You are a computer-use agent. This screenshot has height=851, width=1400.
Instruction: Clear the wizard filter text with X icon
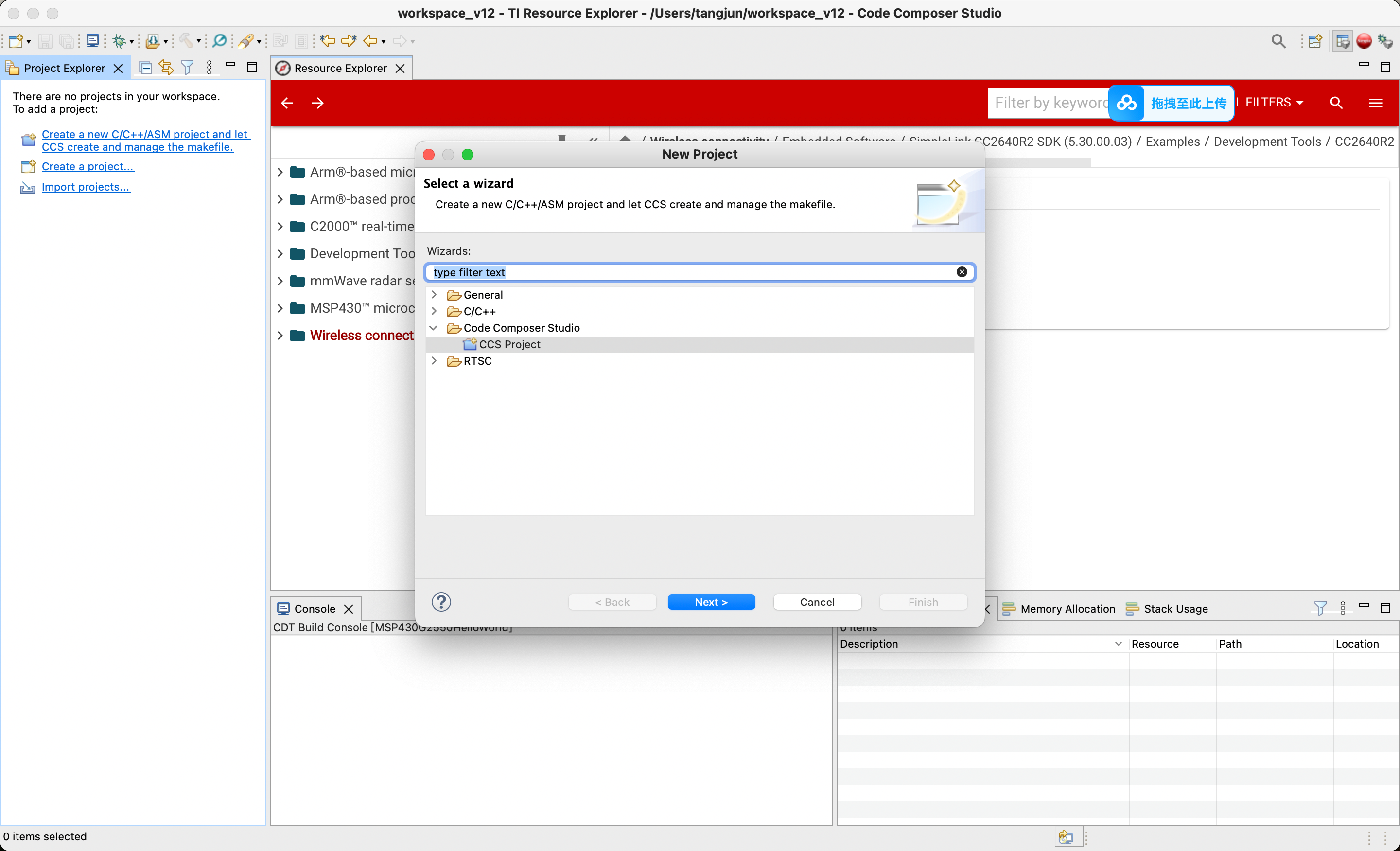962,272
